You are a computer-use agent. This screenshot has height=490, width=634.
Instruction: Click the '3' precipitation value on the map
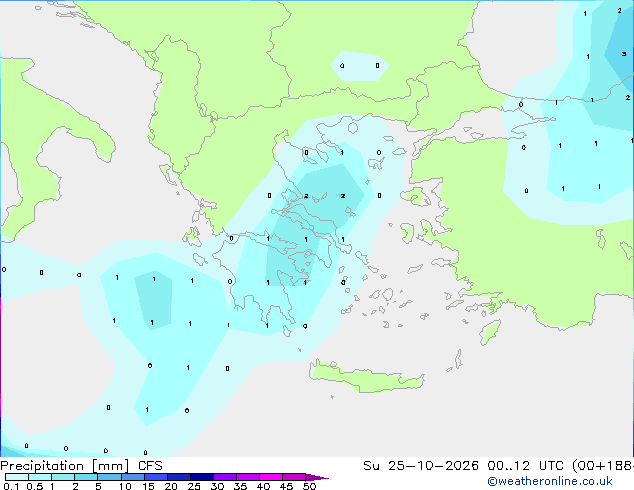pyautogui.click(x=624, y=54)
